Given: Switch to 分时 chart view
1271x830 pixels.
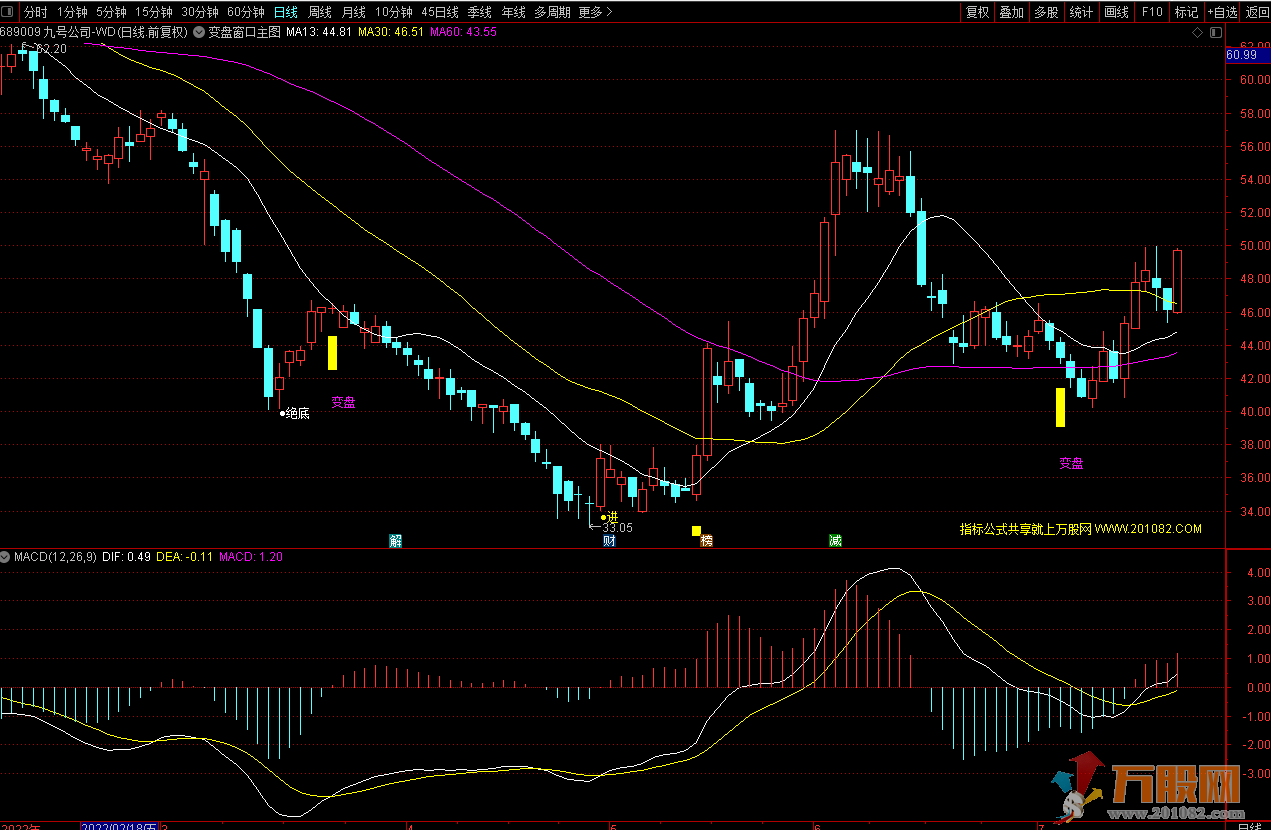Looking at the screenshot, I should 35,12.
